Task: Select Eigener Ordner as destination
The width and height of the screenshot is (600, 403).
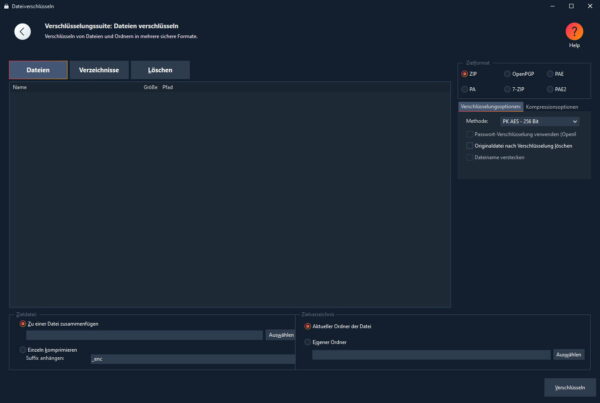Action: 307,342
